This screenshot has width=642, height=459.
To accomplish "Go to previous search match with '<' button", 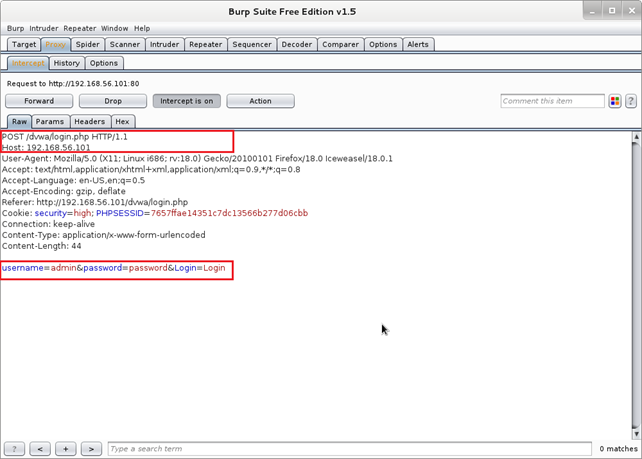I will (41, 449).
